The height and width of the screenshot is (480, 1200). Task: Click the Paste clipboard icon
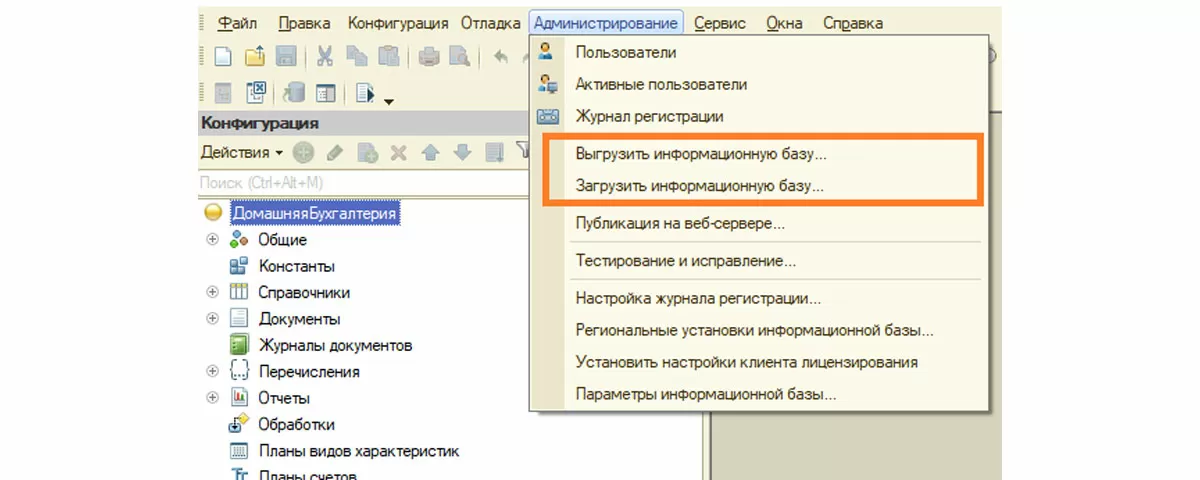tap(388, 57)
